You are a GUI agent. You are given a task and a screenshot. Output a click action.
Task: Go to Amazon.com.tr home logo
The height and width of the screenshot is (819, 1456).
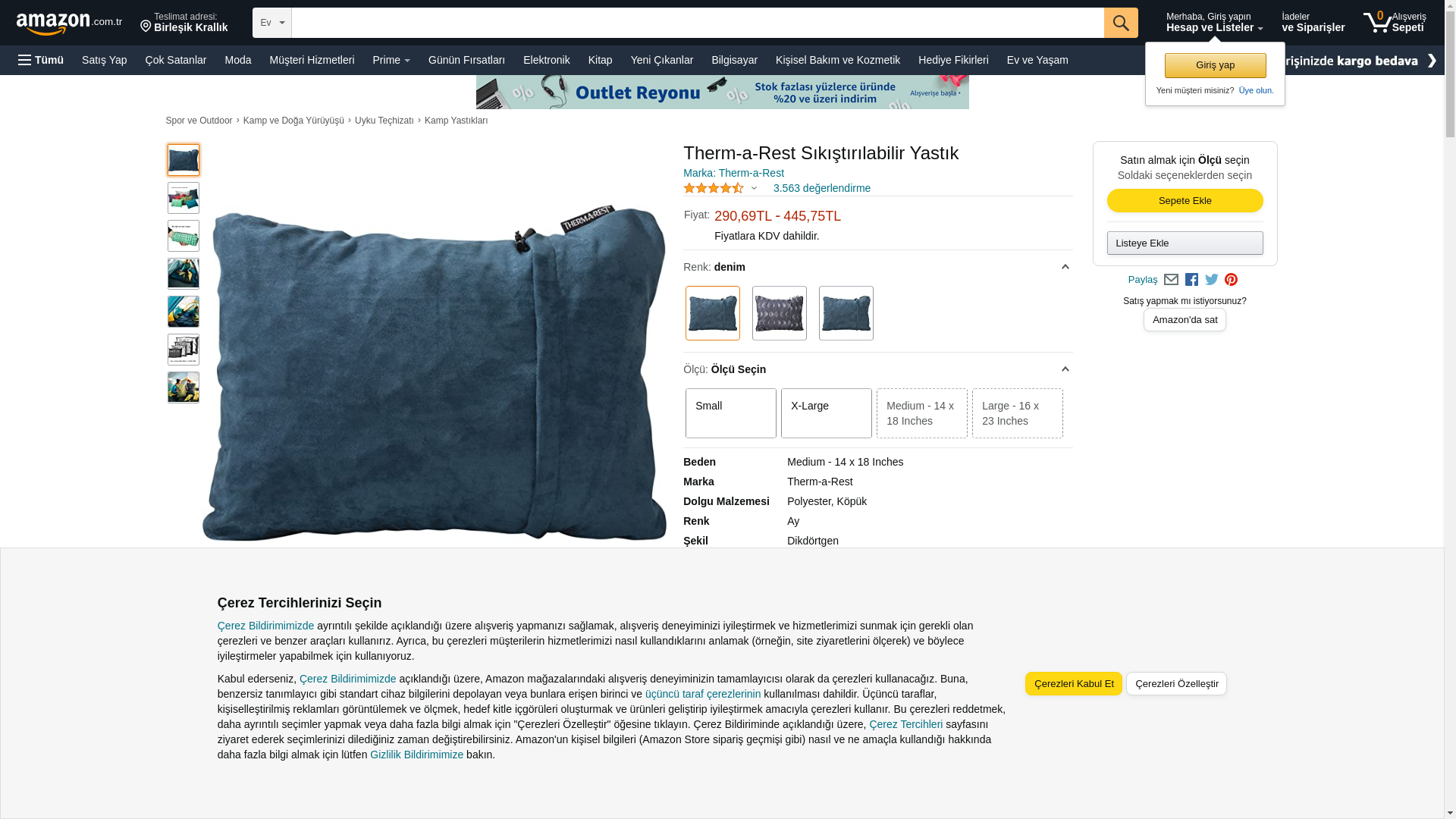pos(69,24)
